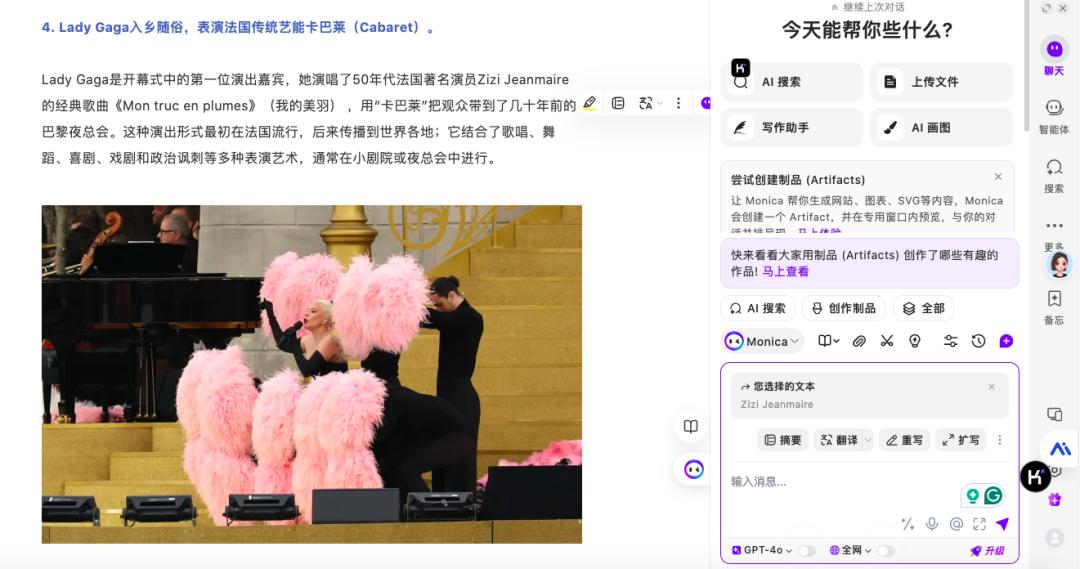Screen dimensions: 1080x569
Task: Click the panel expand arrows icon at top right
Action: click(1046, 8)
